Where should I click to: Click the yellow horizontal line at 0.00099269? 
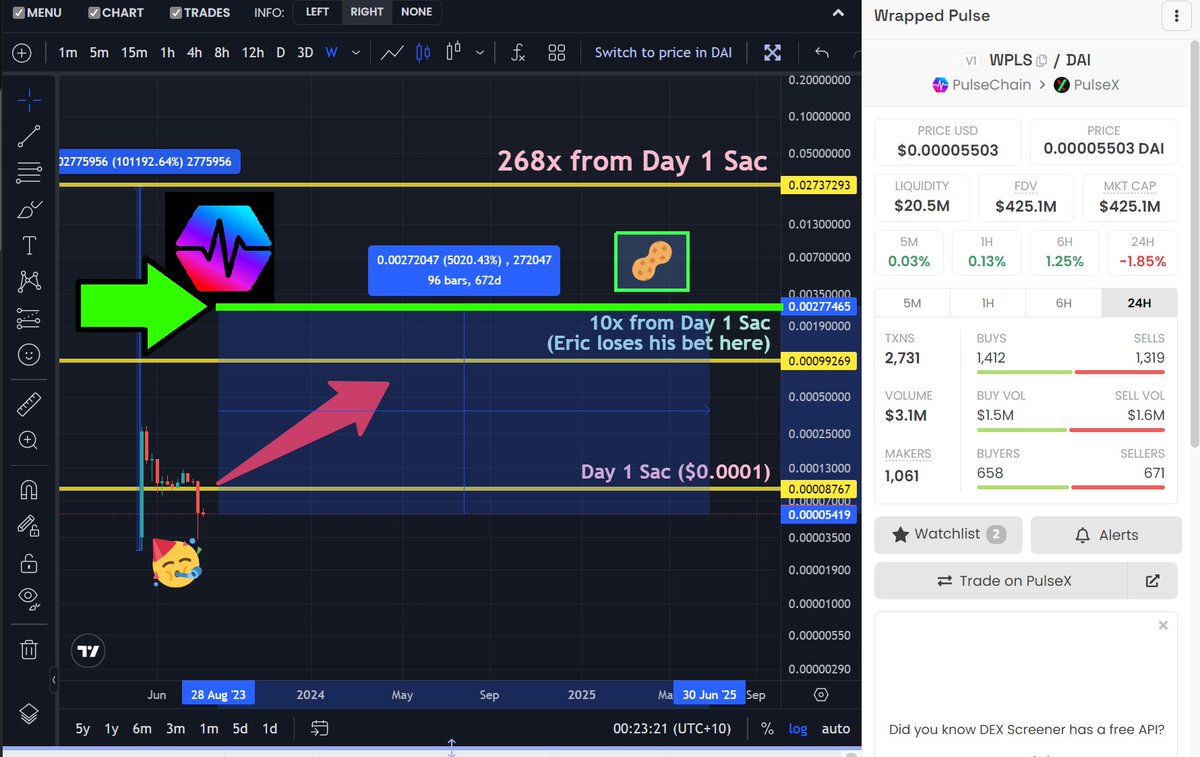pyautogui.click(x=420, y=360)
